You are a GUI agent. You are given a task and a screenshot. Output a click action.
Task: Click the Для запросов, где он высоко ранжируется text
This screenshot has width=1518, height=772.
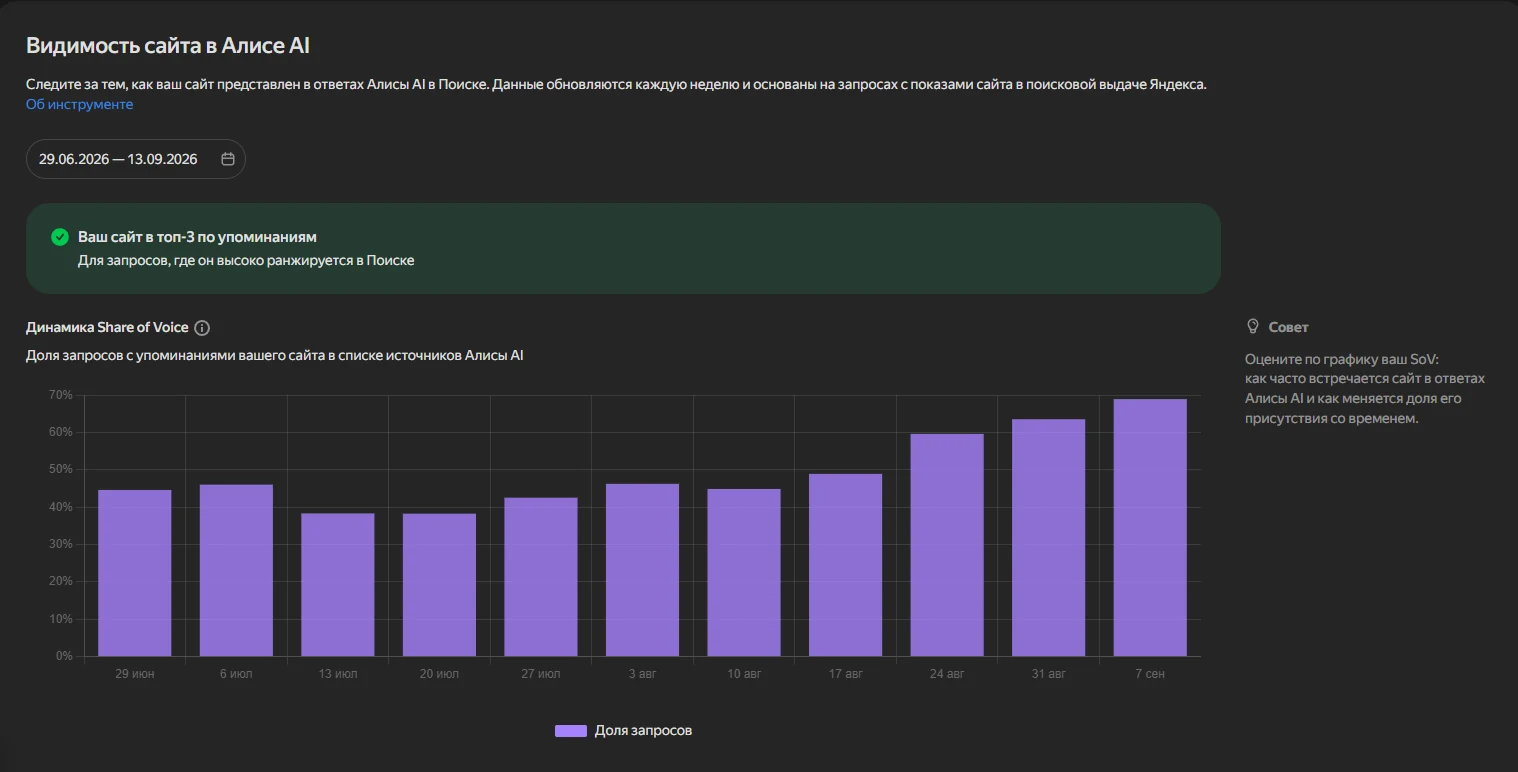tap(246, 260)
